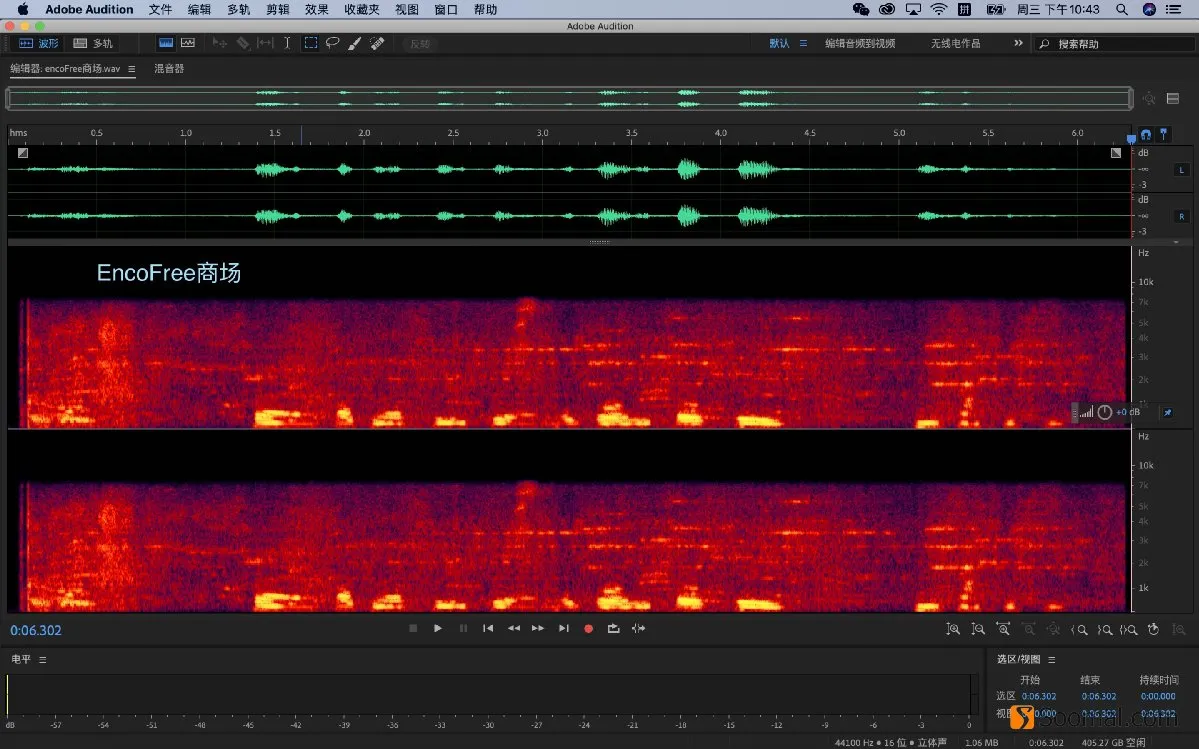Open the 效果 menu
Image resolution: width=1199 pixels, height=749 pixels.
pyautogui.click(x=317, y=9)
